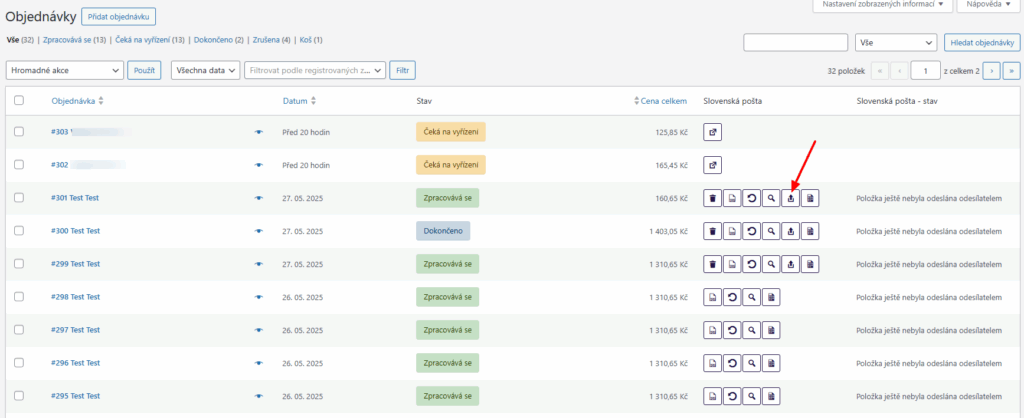Open the Koš (1) trash view
This screenshot has height=418, width=1024.
point(311,40)
